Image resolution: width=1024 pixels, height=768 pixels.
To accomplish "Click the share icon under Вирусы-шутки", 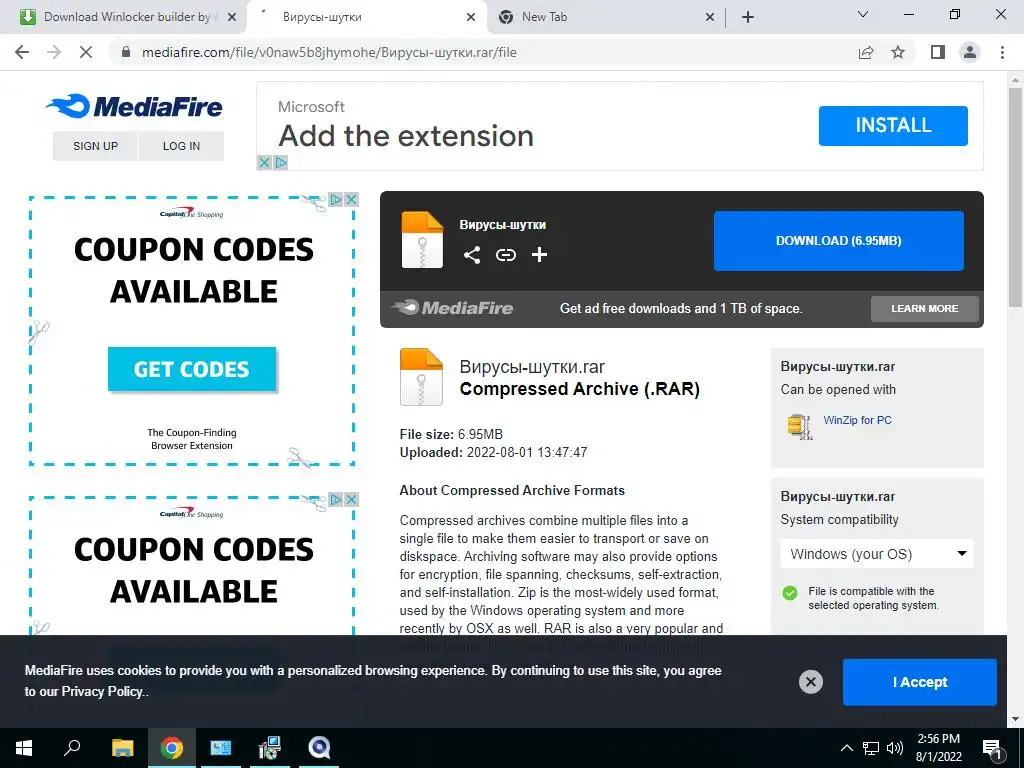I will pos(472,255).
